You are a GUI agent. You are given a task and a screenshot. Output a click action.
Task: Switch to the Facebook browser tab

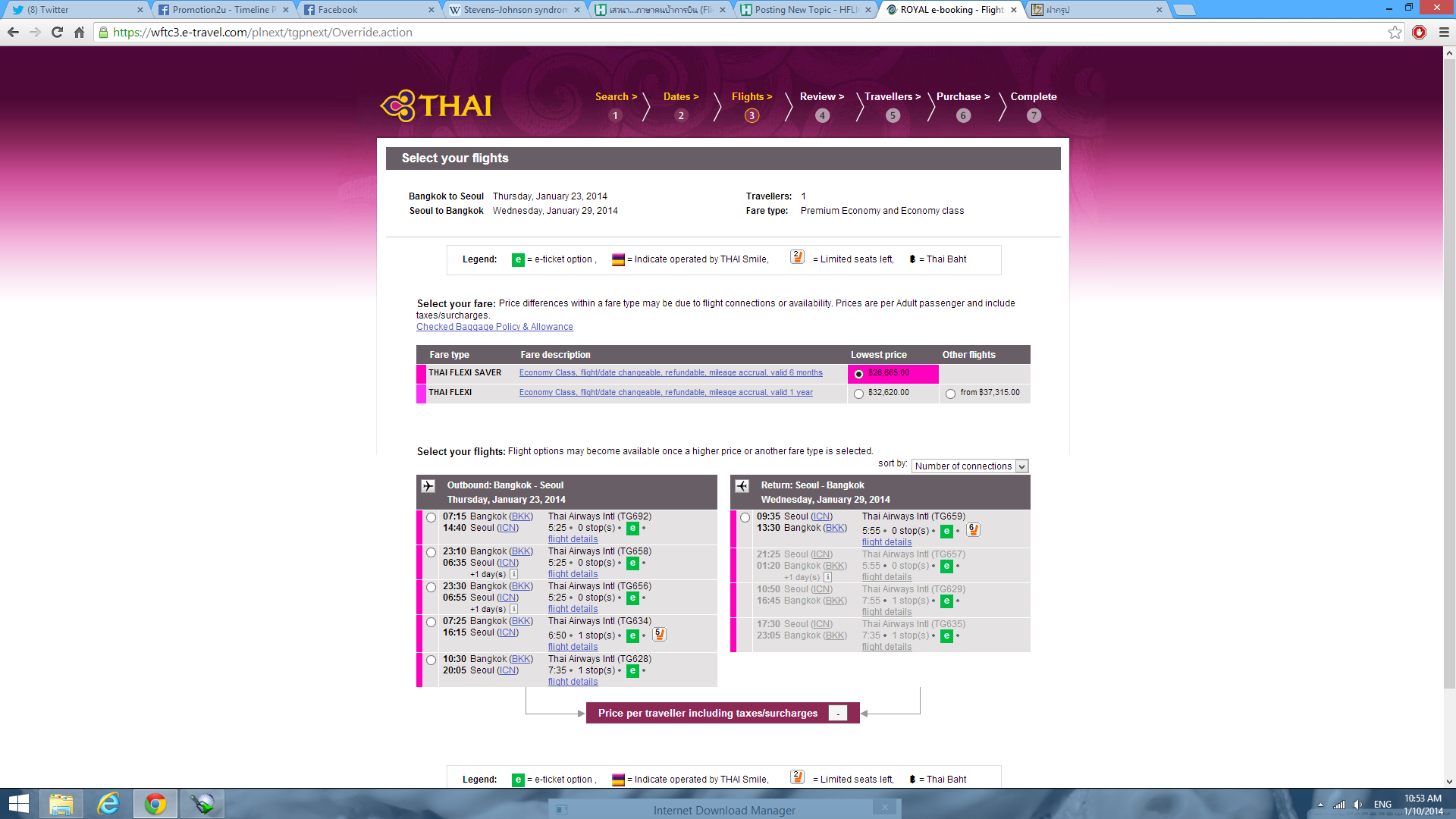368,10
